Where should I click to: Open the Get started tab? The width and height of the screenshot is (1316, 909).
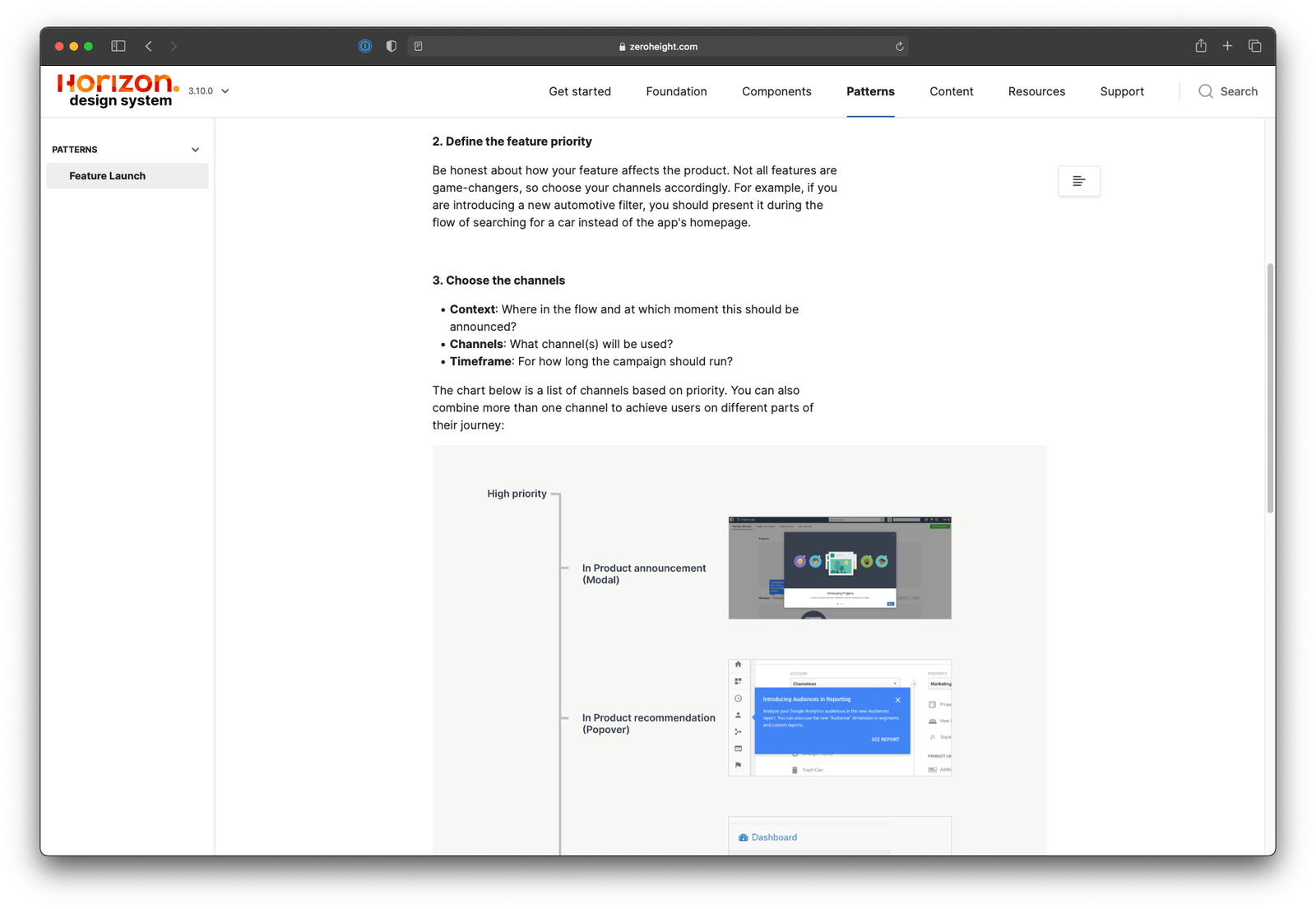tap(580, 91)
